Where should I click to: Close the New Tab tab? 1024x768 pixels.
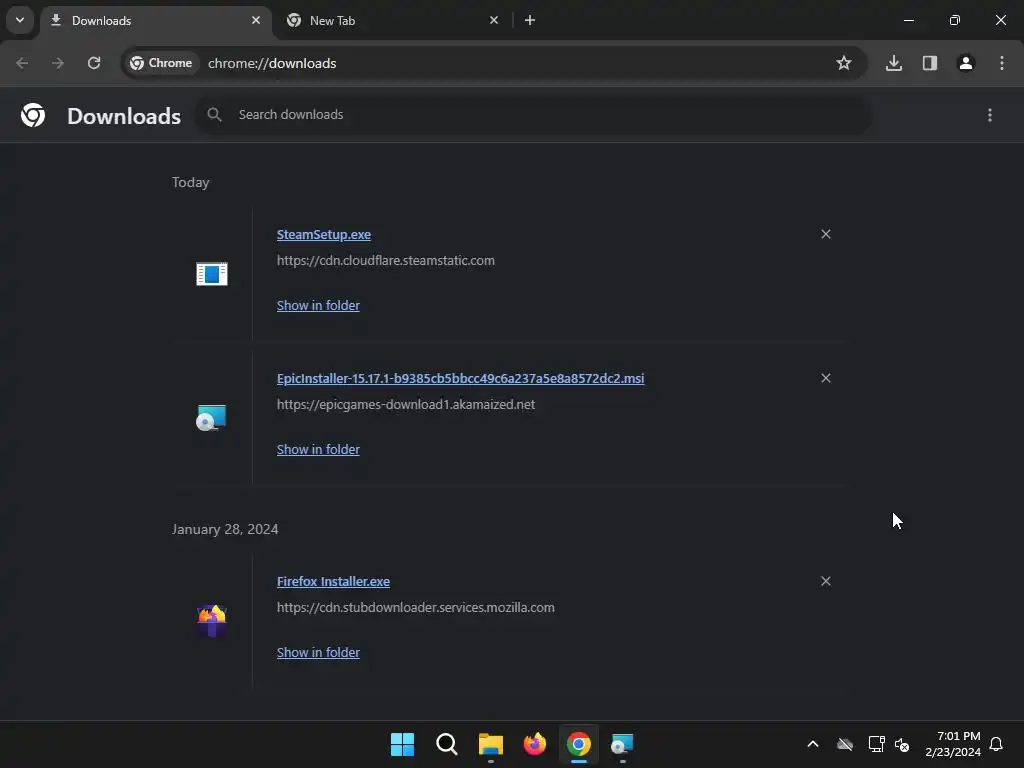[494, 20]
